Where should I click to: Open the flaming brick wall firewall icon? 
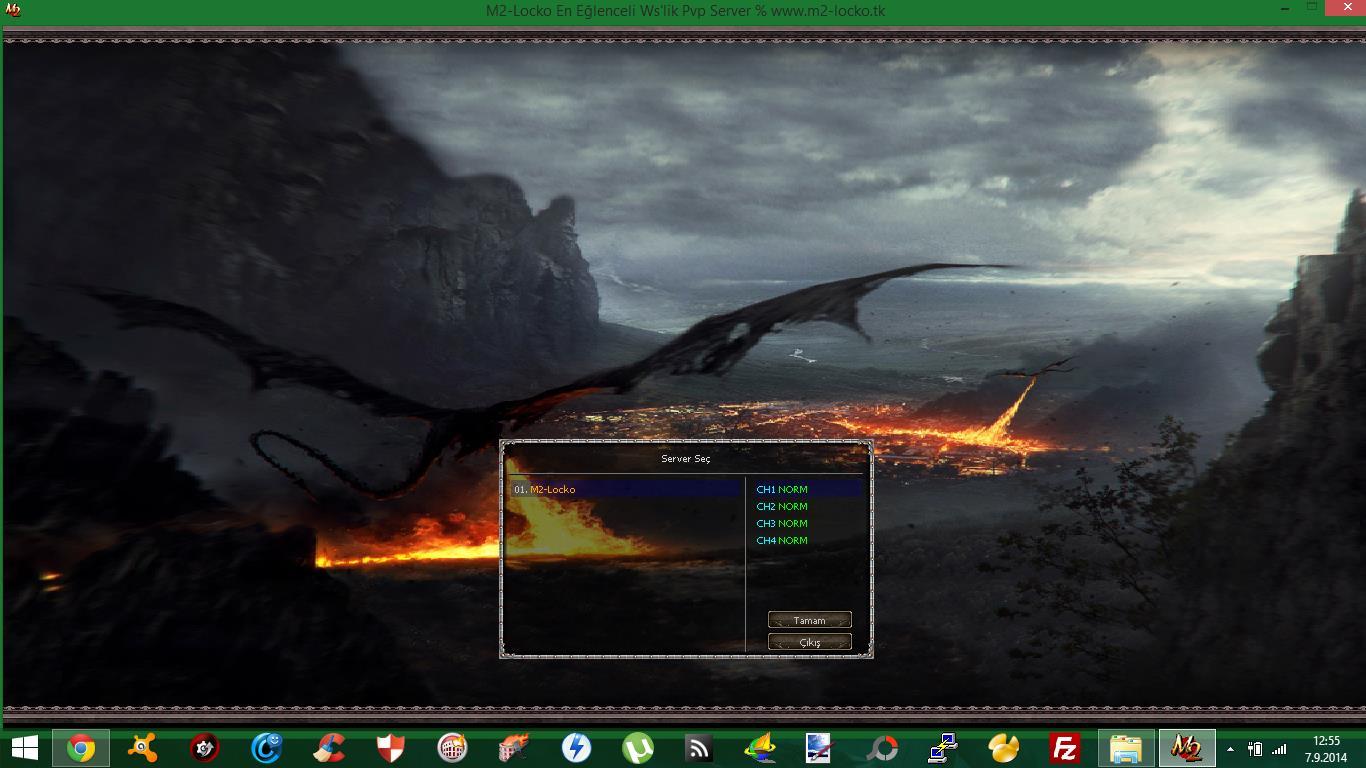tap(514, 748)
